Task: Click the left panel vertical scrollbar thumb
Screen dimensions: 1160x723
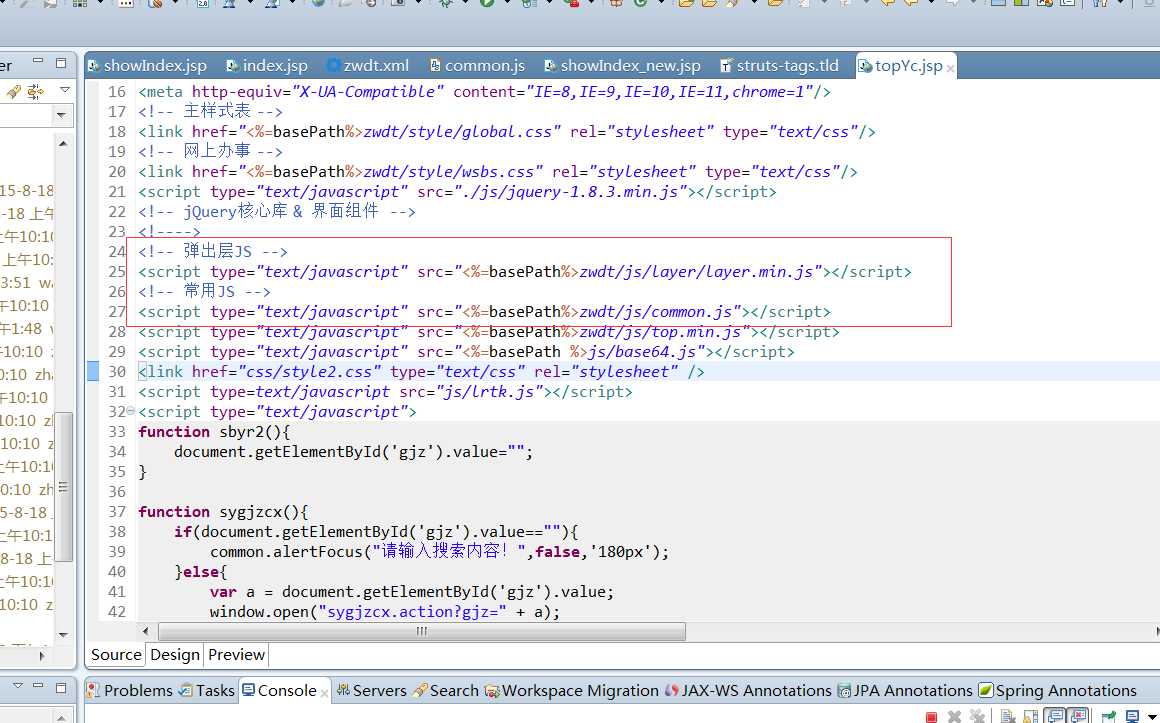Action: click(x=64, y=486)
